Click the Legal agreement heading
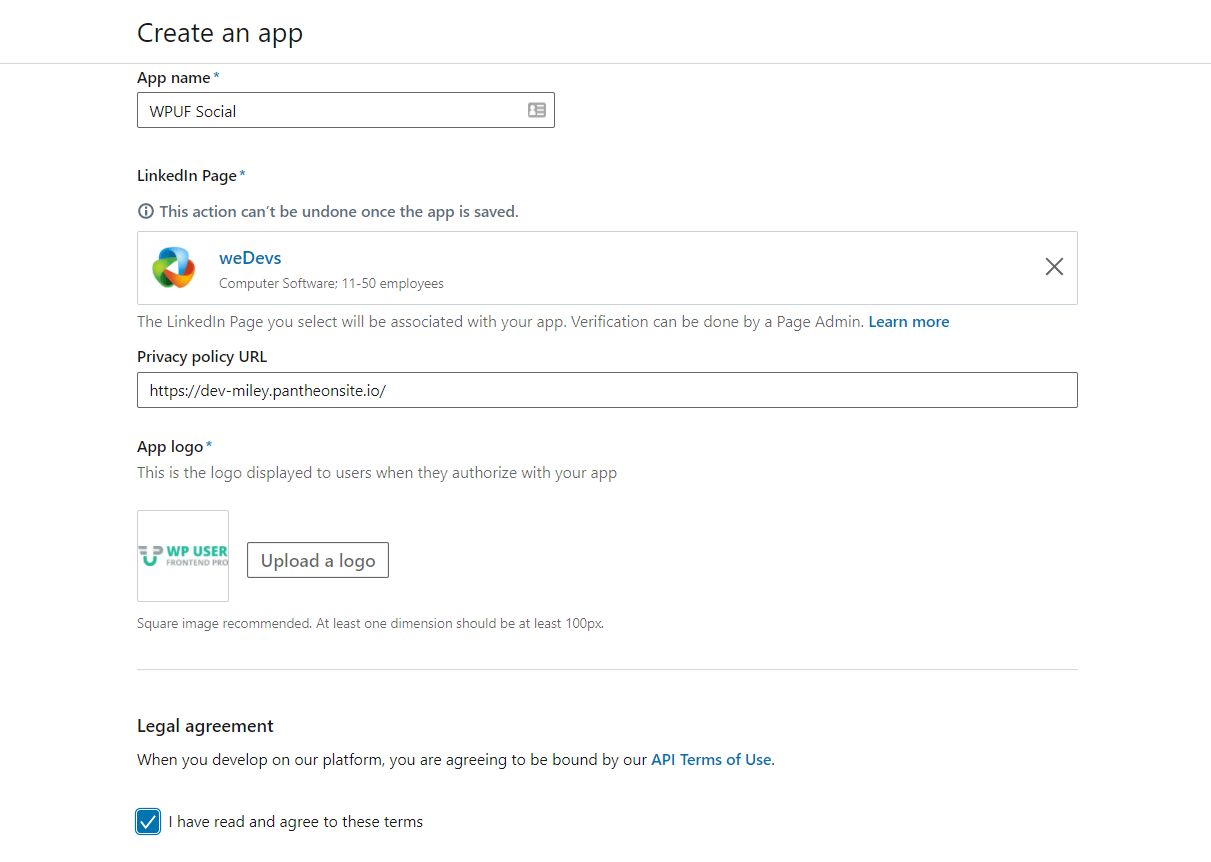 204,725
